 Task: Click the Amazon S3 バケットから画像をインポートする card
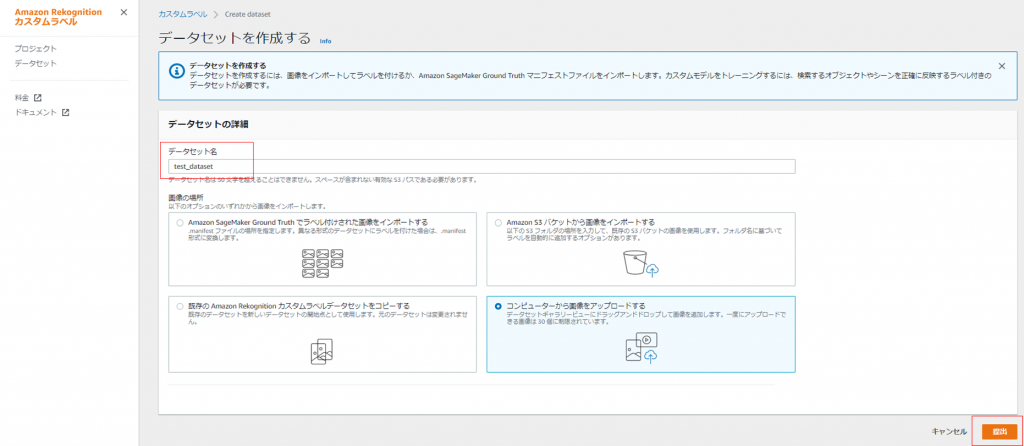[641, 249]
